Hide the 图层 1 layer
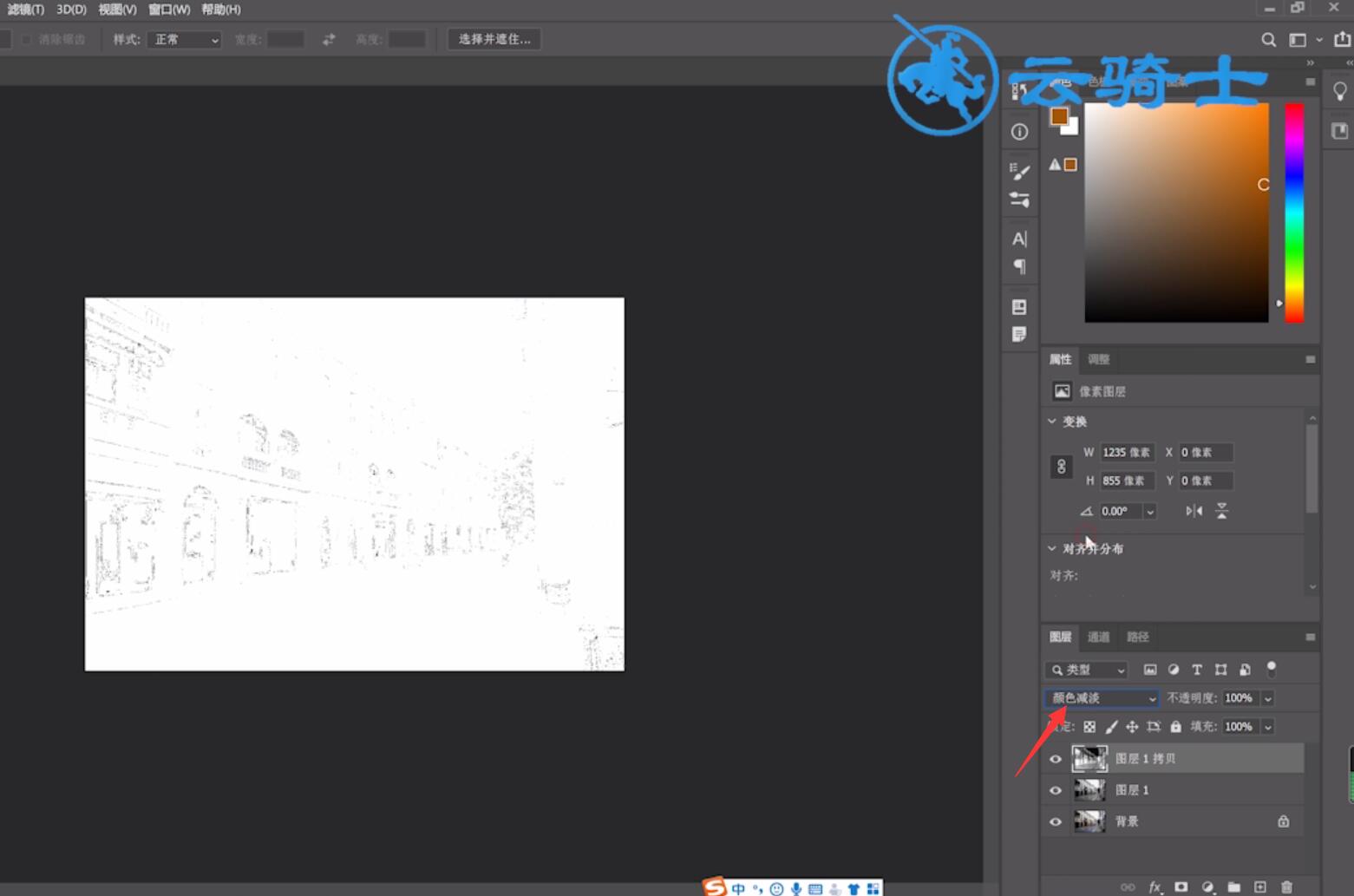The width and height of the screenshot is (1354, 896). pos(1055,790)
